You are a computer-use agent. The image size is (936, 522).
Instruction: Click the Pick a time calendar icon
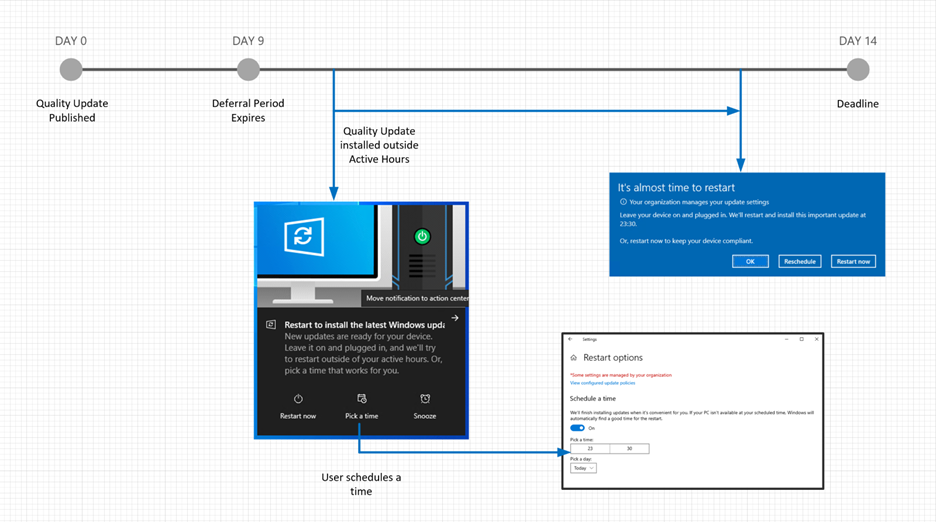click(361, 399)
